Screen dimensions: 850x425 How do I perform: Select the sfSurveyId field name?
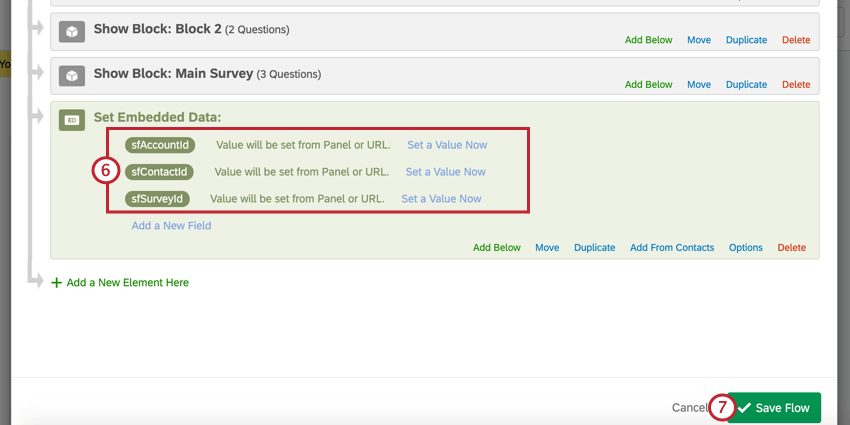157,199
